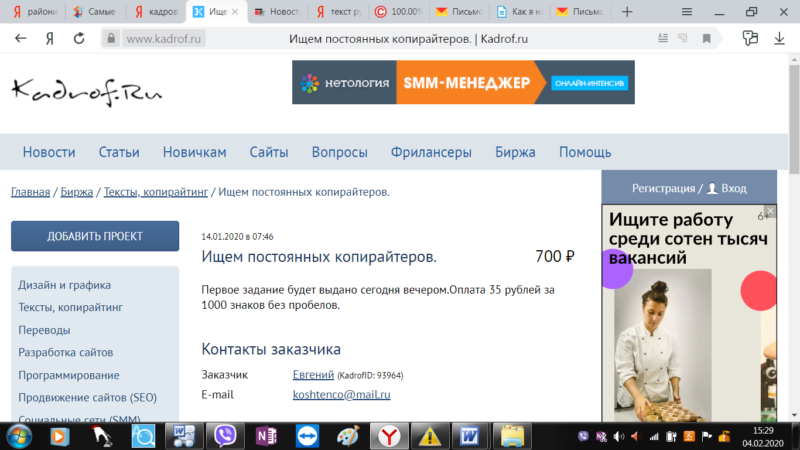Select the 'Дизайн и графика' category
The image size is (800, 450).
64,285
